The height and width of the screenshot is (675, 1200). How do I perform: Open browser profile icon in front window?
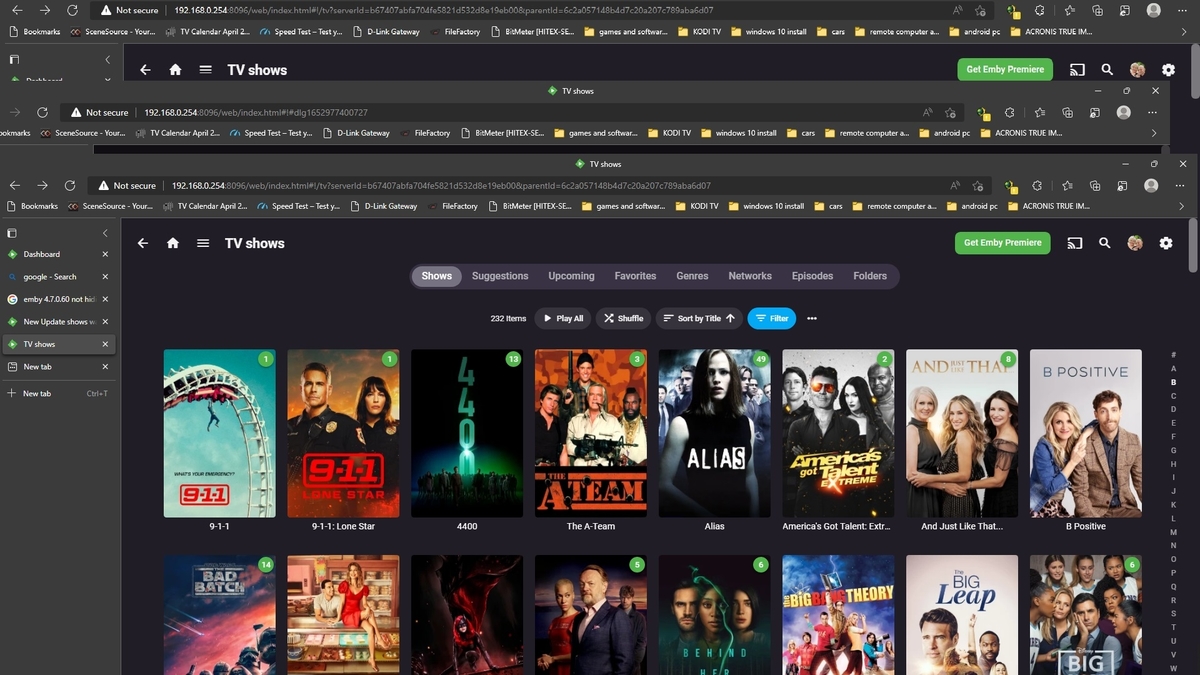(1151, 185)
